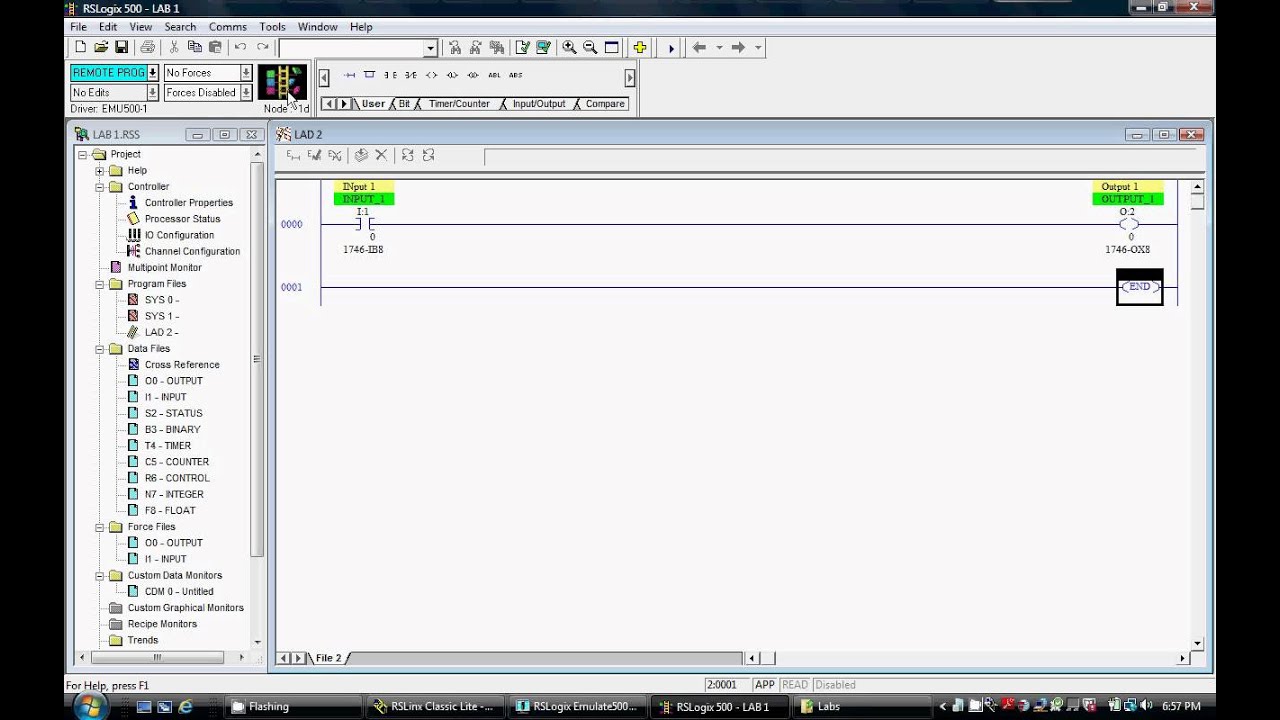Insert examine-if-open (XIO) instruction
Viewport: 1280px width, 720px height.
click(411, 75)
